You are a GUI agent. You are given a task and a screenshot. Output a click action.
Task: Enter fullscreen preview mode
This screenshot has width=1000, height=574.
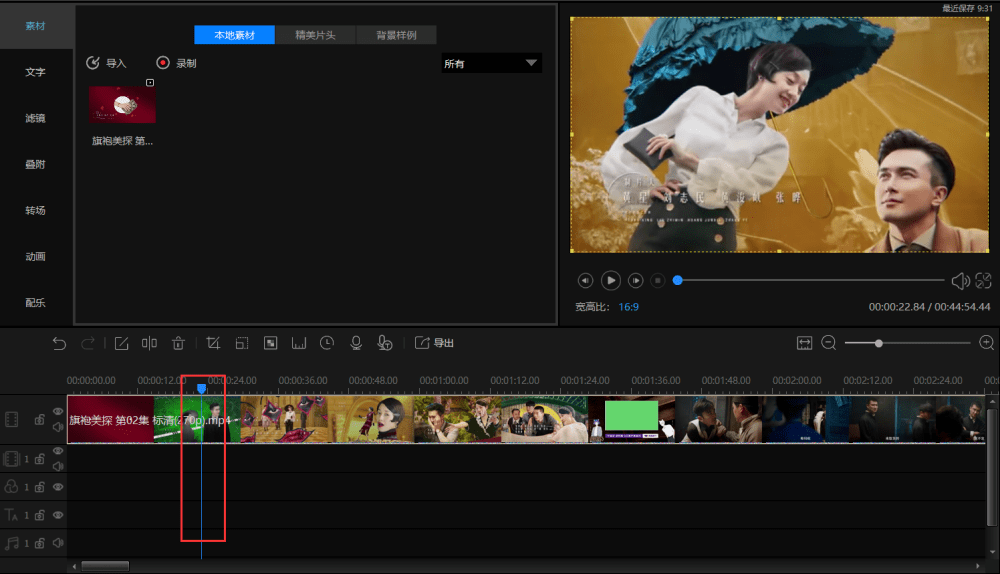(x=983, y=281)
